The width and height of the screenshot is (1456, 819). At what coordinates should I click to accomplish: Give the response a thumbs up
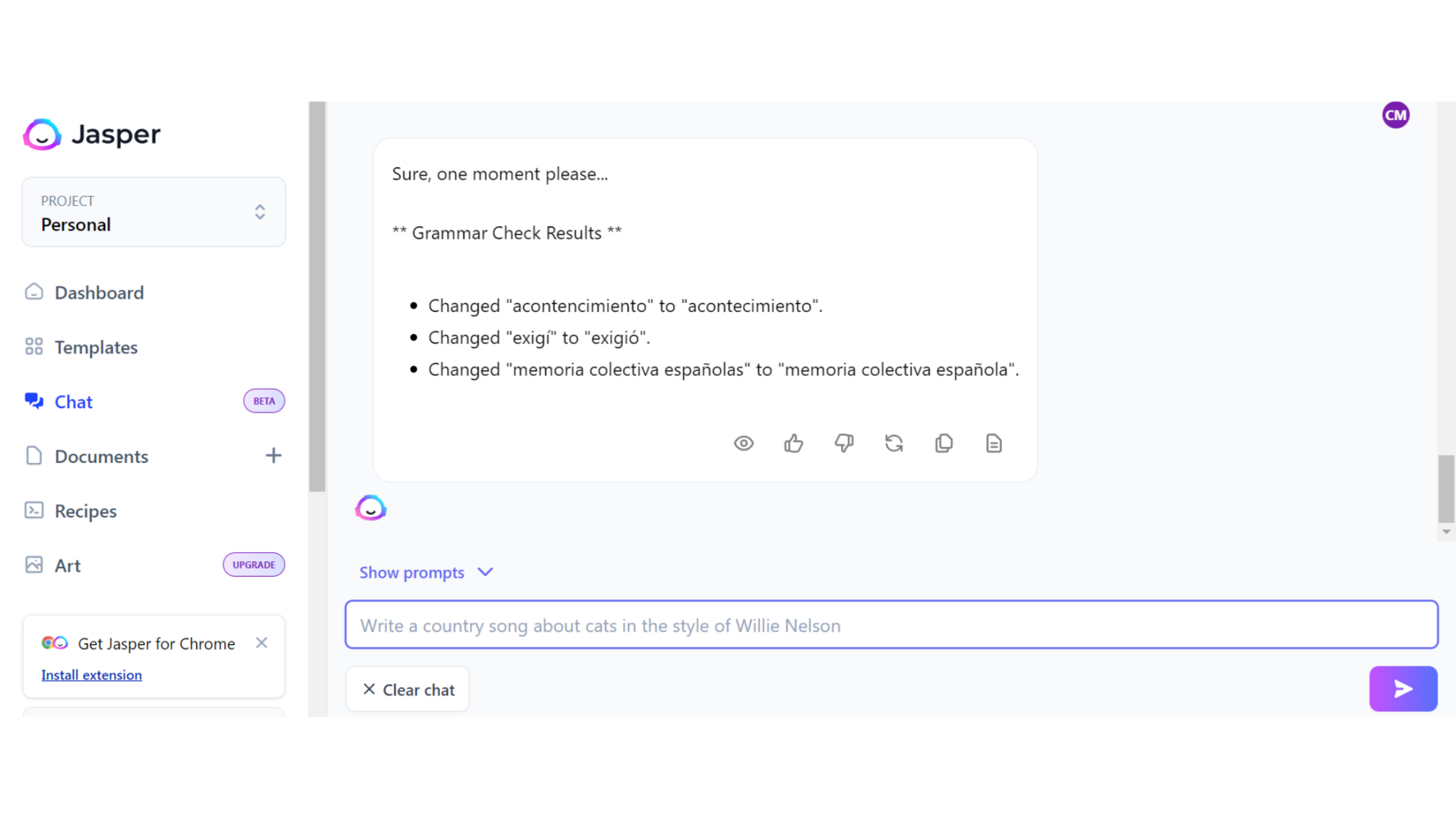point(793,444)
